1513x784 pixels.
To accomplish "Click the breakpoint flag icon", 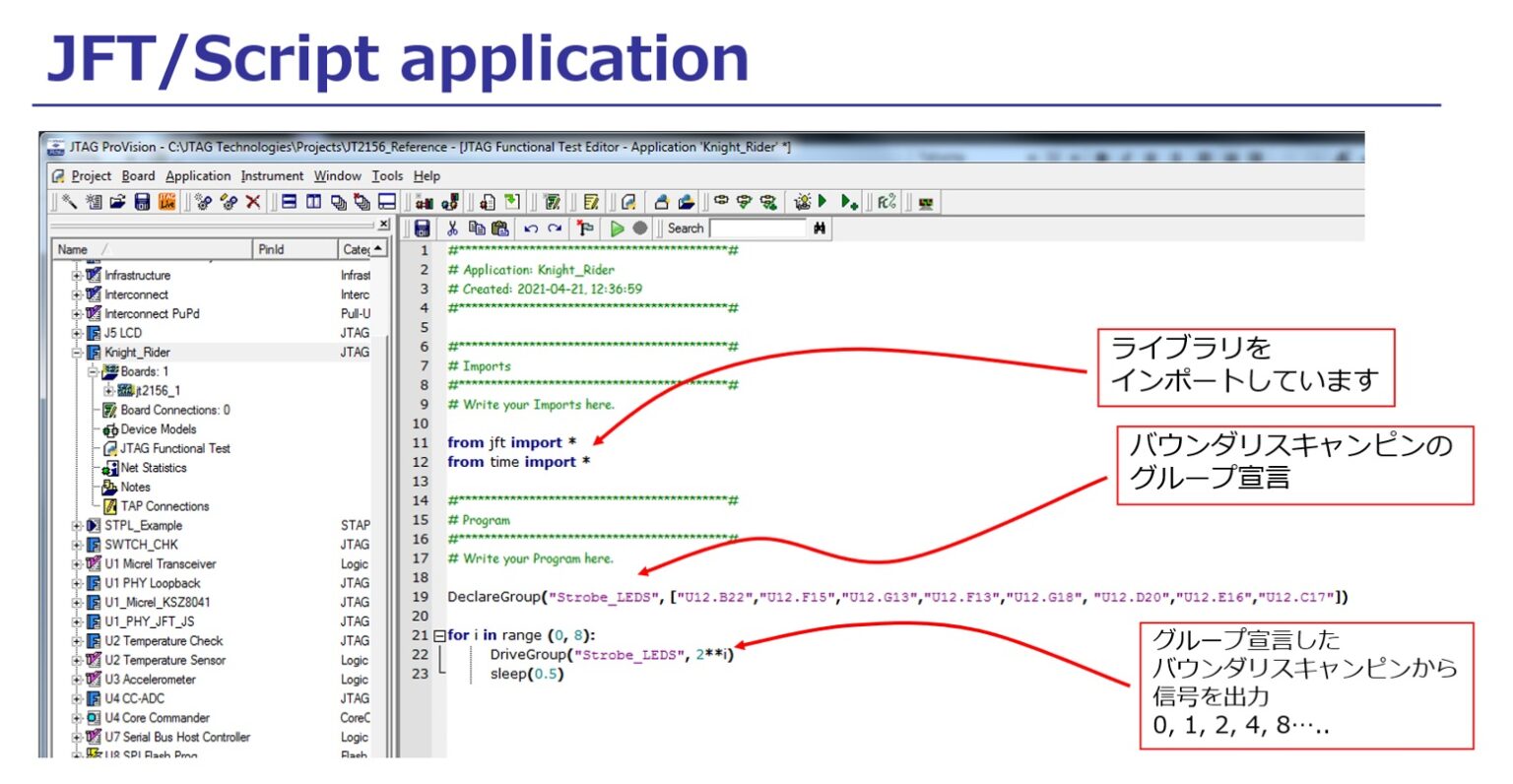I will pyautogui.click(x=586, y=229).
